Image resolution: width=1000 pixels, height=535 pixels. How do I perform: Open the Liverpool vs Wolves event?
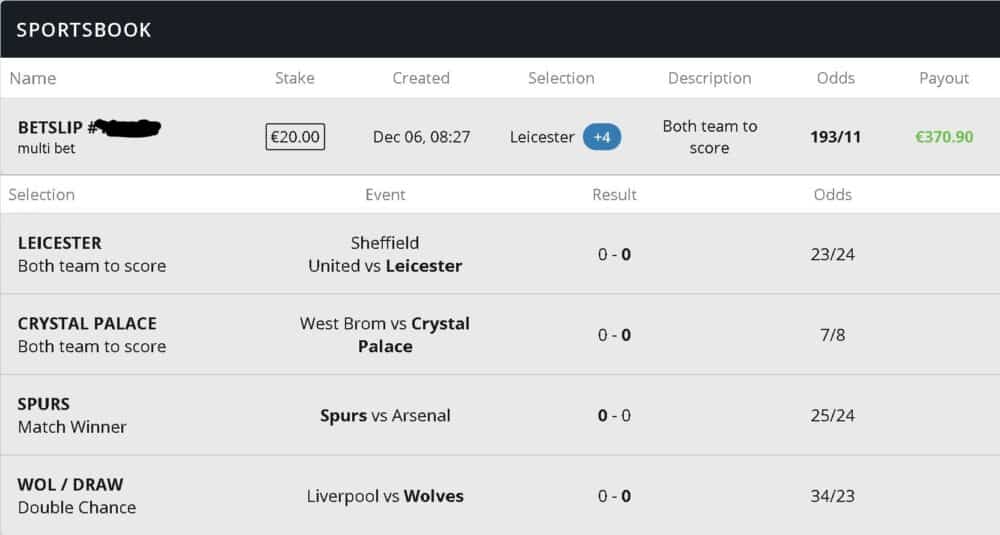point(385,496)
